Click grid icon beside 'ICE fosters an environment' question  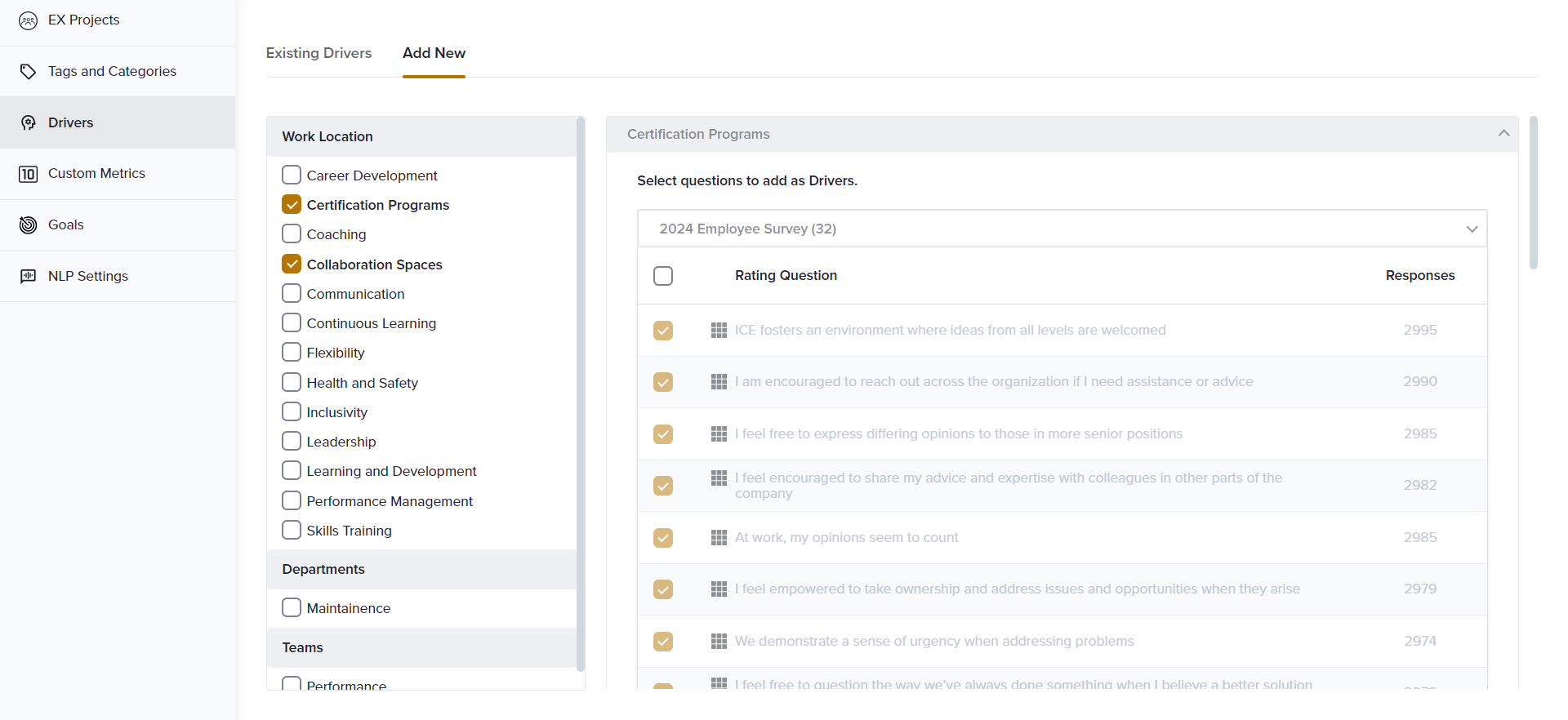[719, 330]
